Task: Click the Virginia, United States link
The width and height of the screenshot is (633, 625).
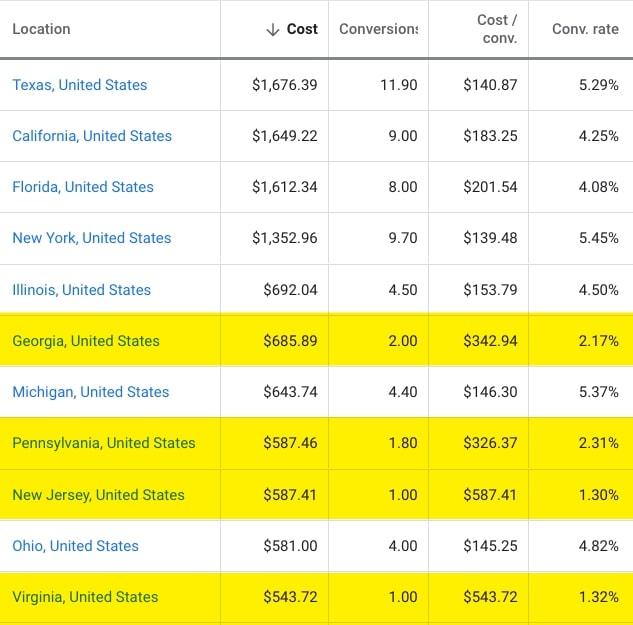Action: (85, 597)
